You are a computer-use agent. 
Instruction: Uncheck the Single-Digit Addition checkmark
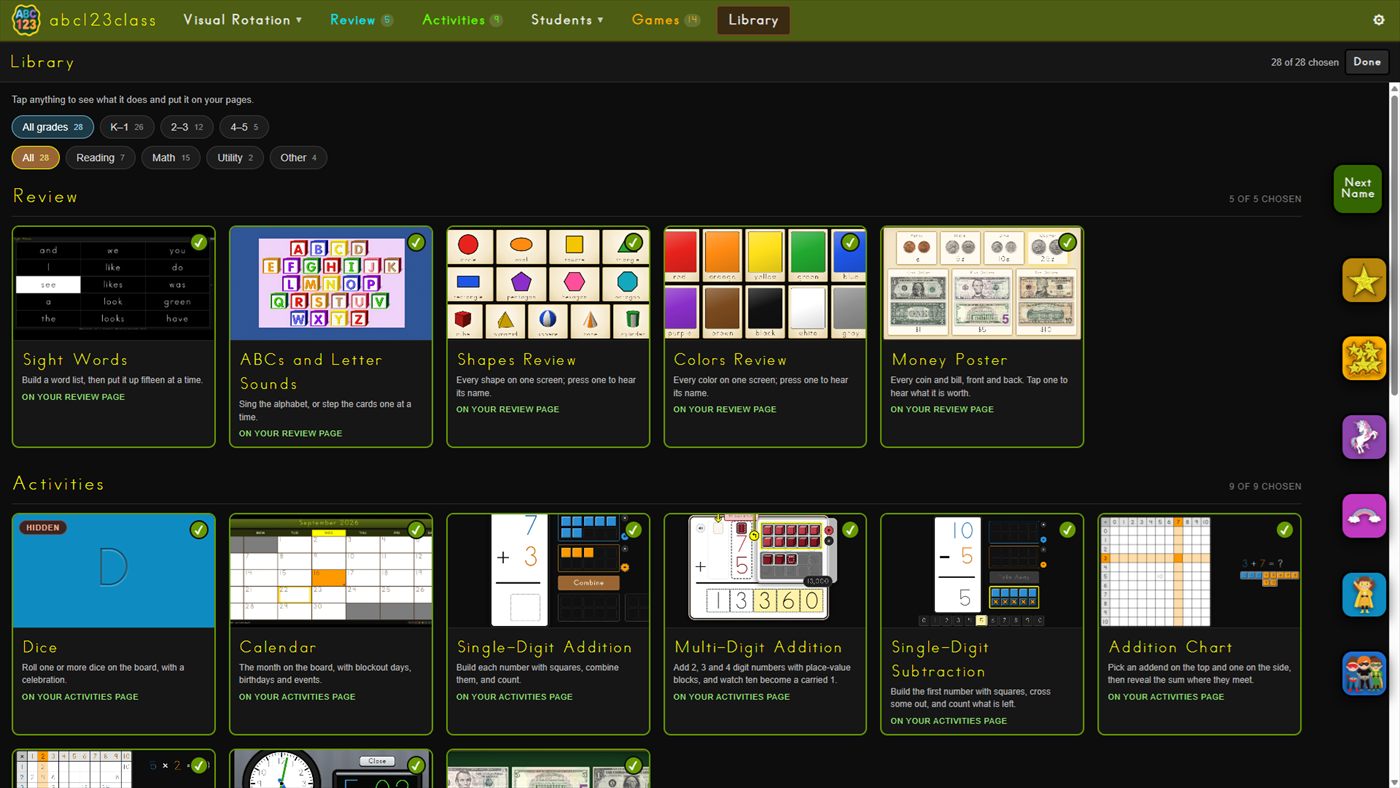[633, 529]
